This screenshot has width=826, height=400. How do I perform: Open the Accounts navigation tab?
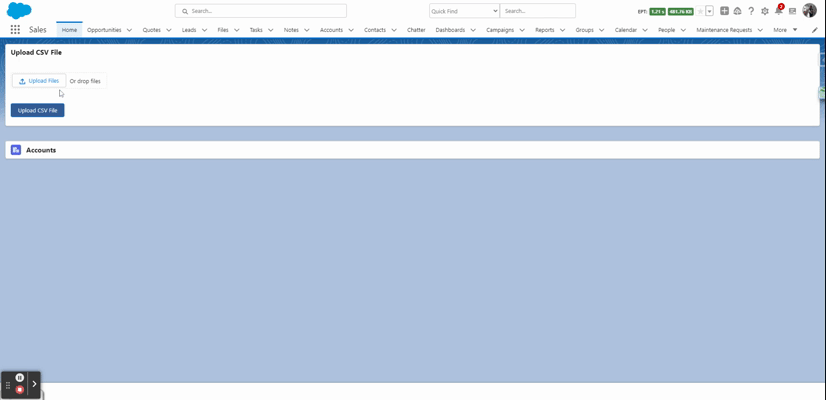coord(331,30)
